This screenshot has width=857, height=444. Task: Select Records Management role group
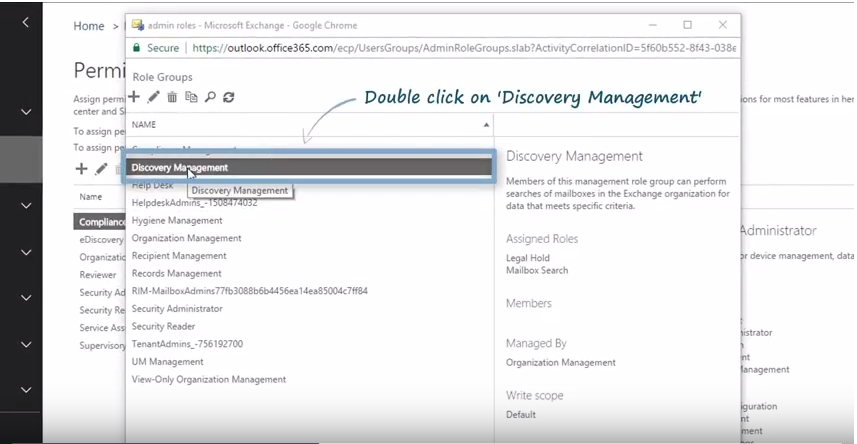177,273
